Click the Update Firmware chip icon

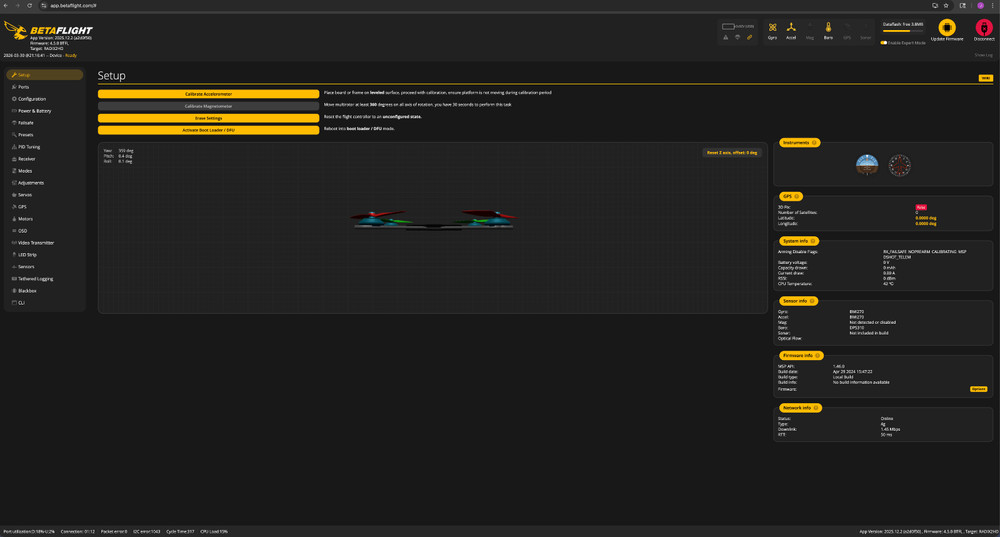pyautogui.click(x=947, y=28)
